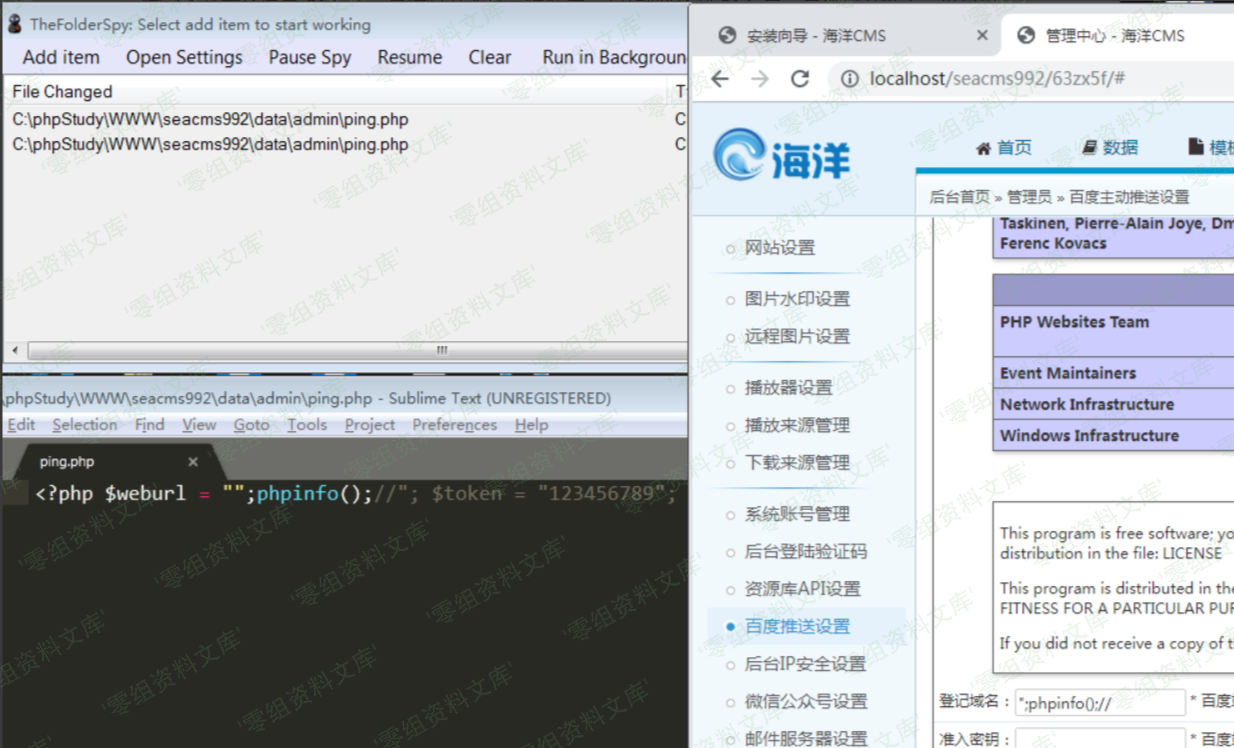Screen dimensions: 1234x748
Task: Click the 海洋 CMS logo
Action: pos(782,157)
